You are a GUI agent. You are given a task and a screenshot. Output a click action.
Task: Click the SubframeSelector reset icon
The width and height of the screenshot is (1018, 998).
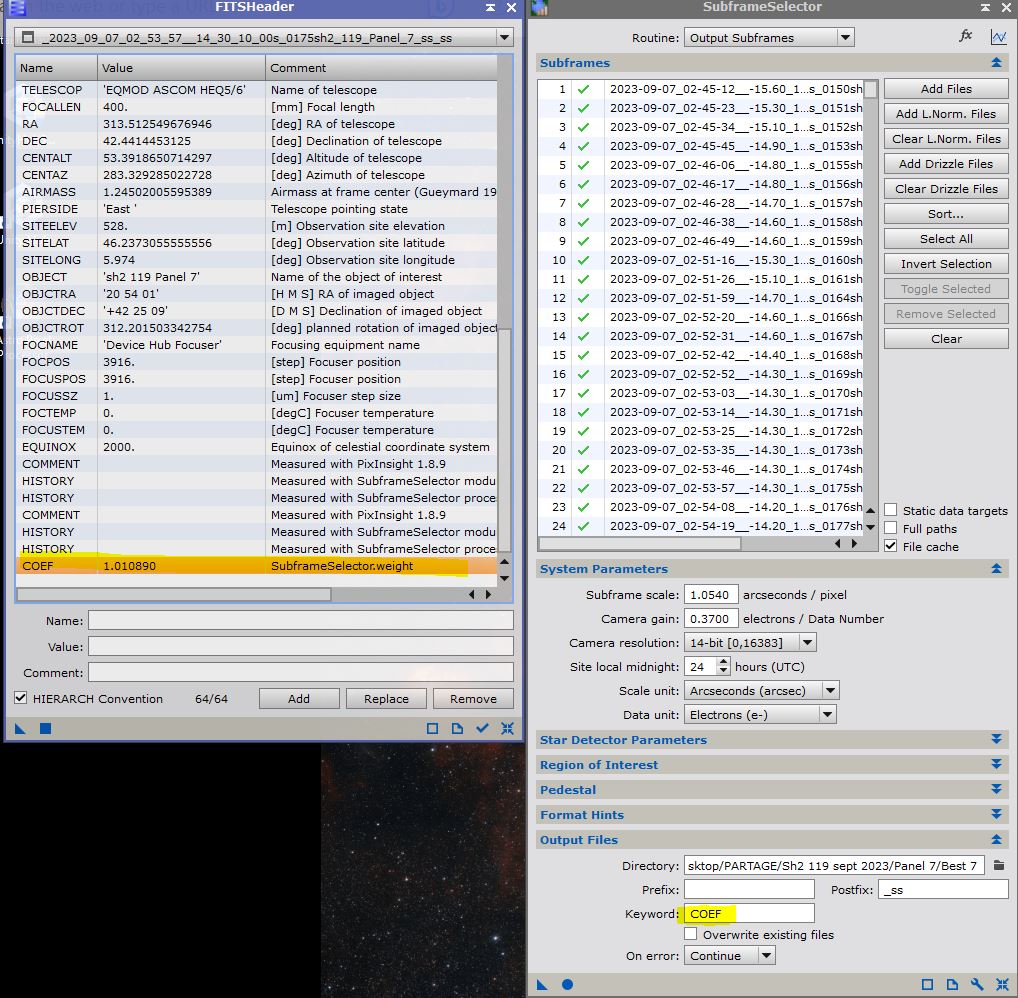click(x=1002, y=984)
